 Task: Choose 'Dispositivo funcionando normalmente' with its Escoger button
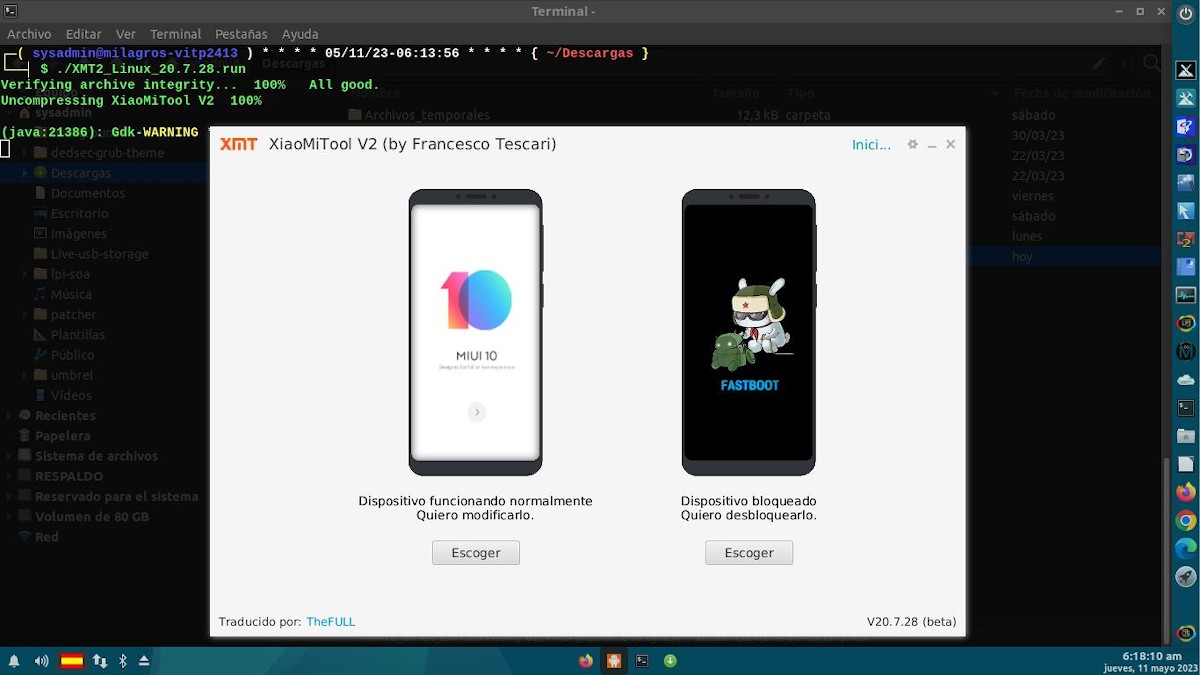coord(476,553)
